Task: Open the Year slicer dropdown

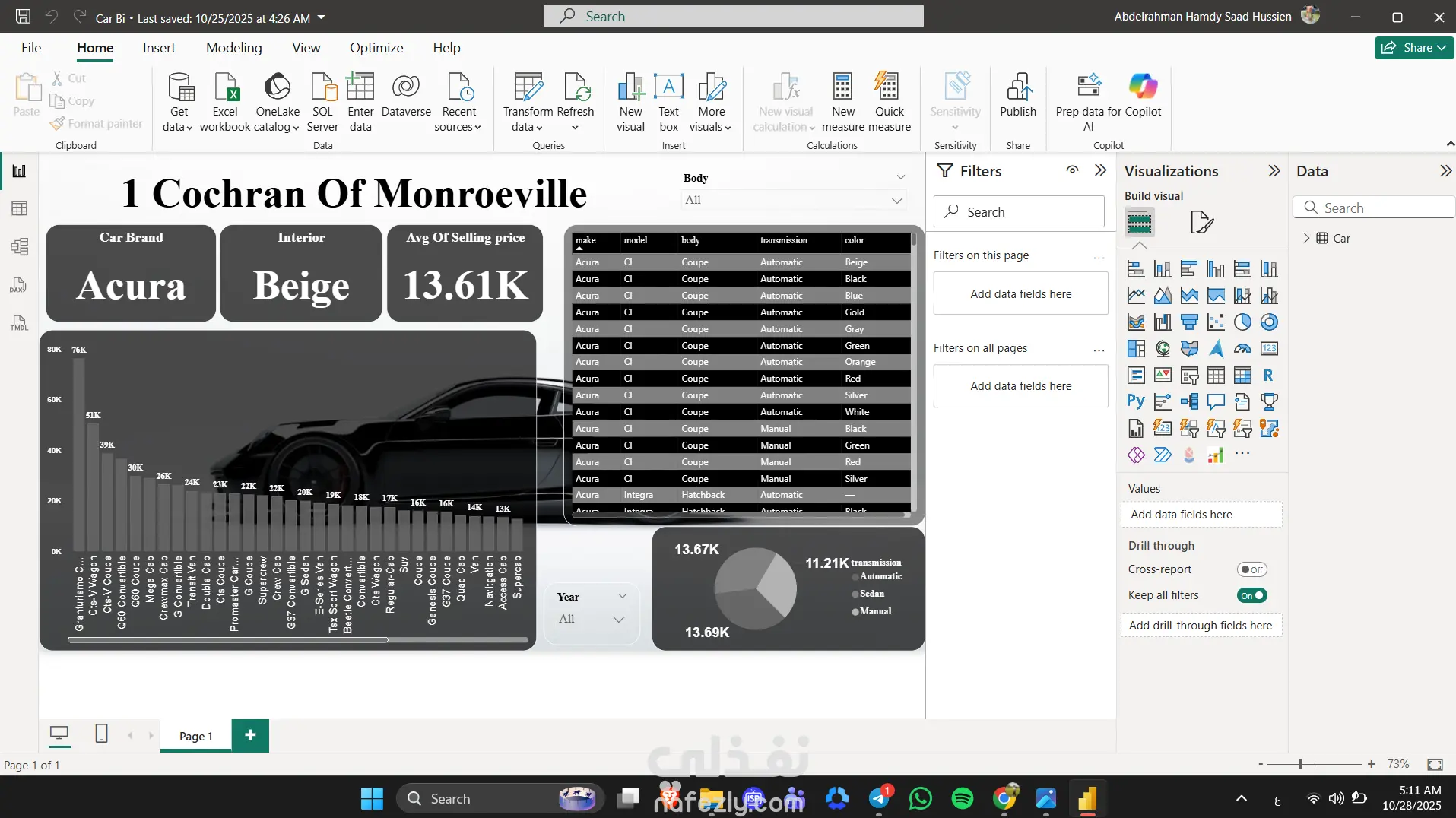Action: (618, 619)
